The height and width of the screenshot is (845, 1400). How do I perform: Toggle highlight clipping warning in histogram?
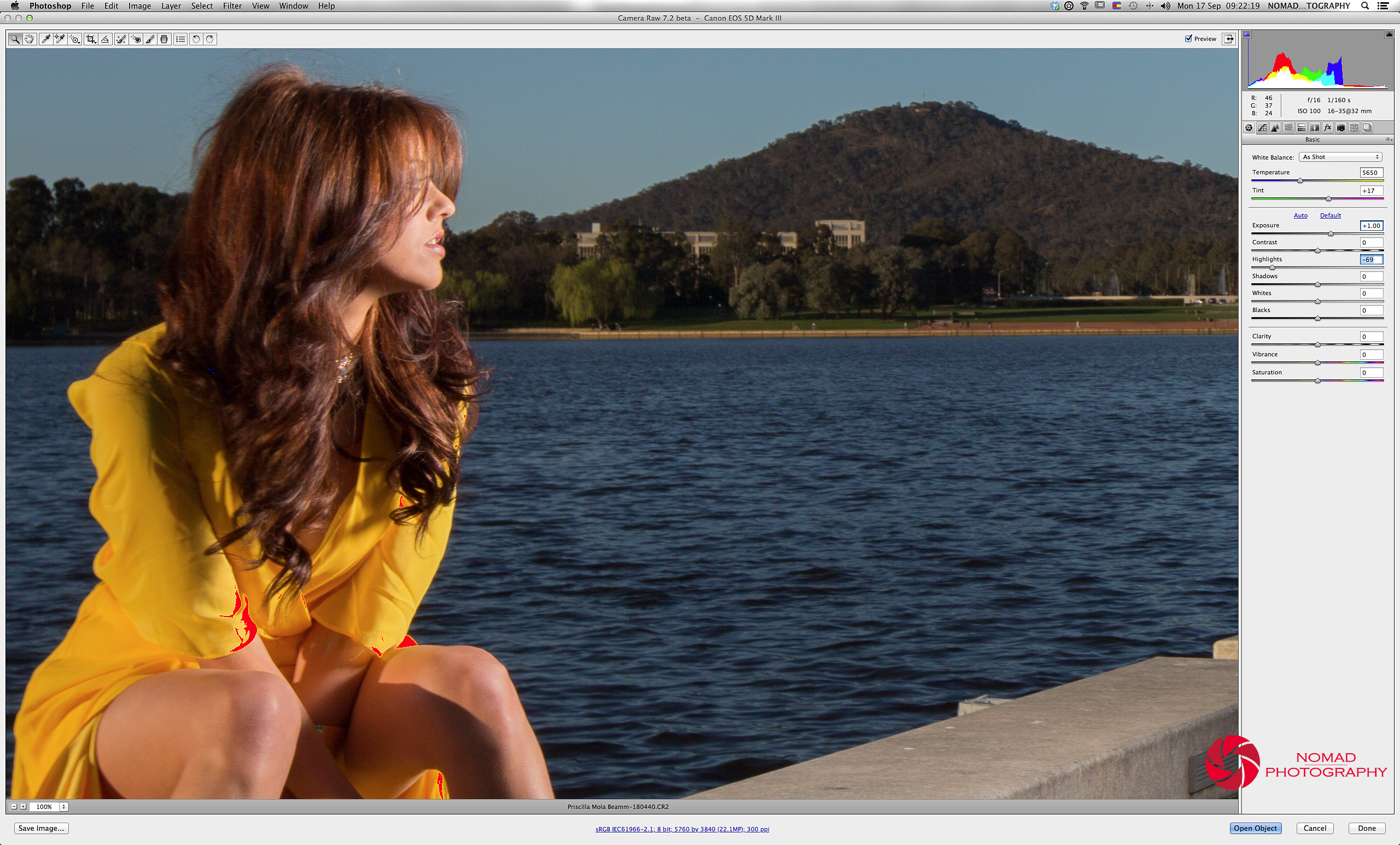pyautogui.click(x=1388, y=34)
